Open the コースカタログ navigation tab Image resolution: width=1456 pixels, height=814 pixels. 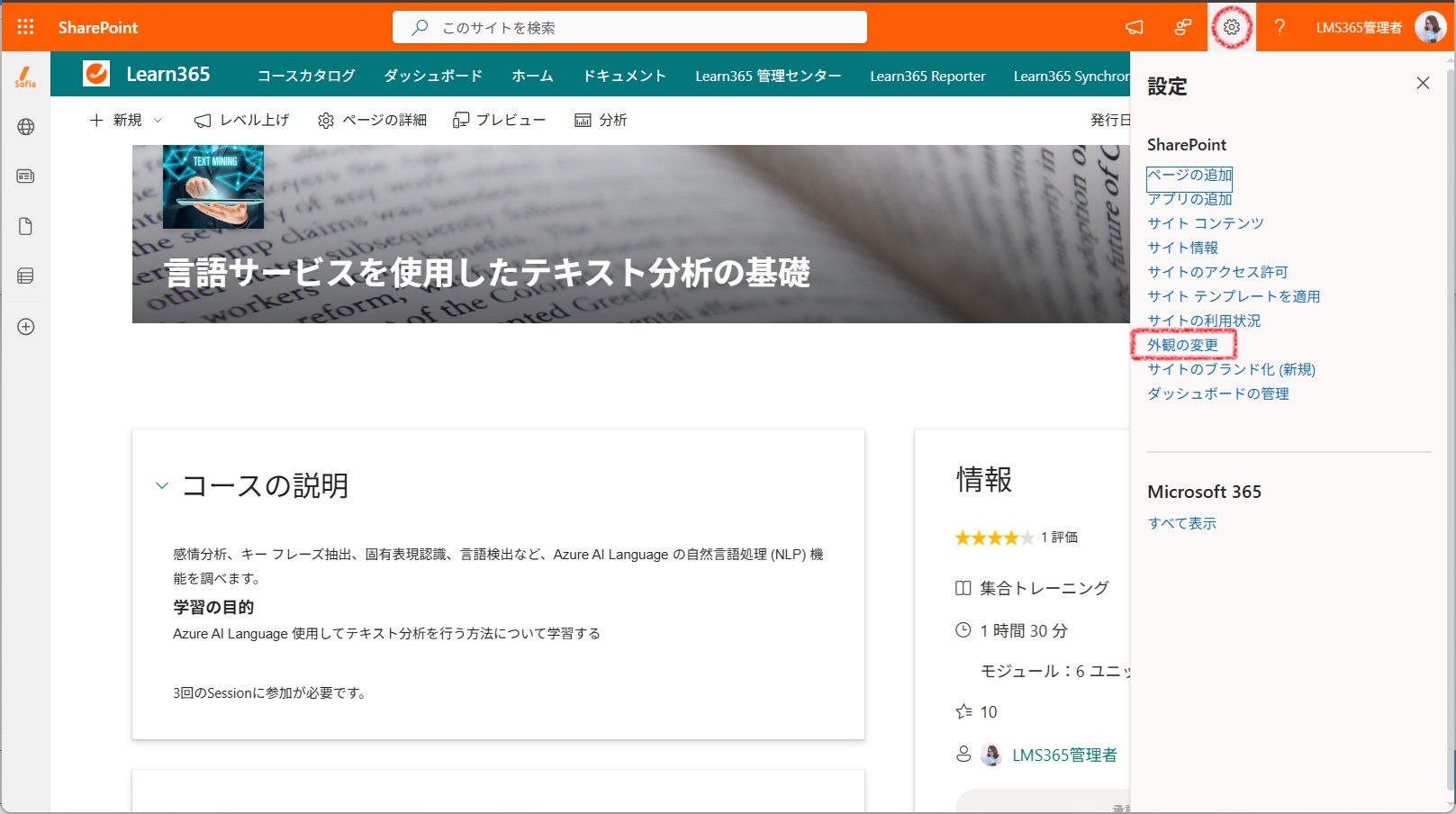306,76
